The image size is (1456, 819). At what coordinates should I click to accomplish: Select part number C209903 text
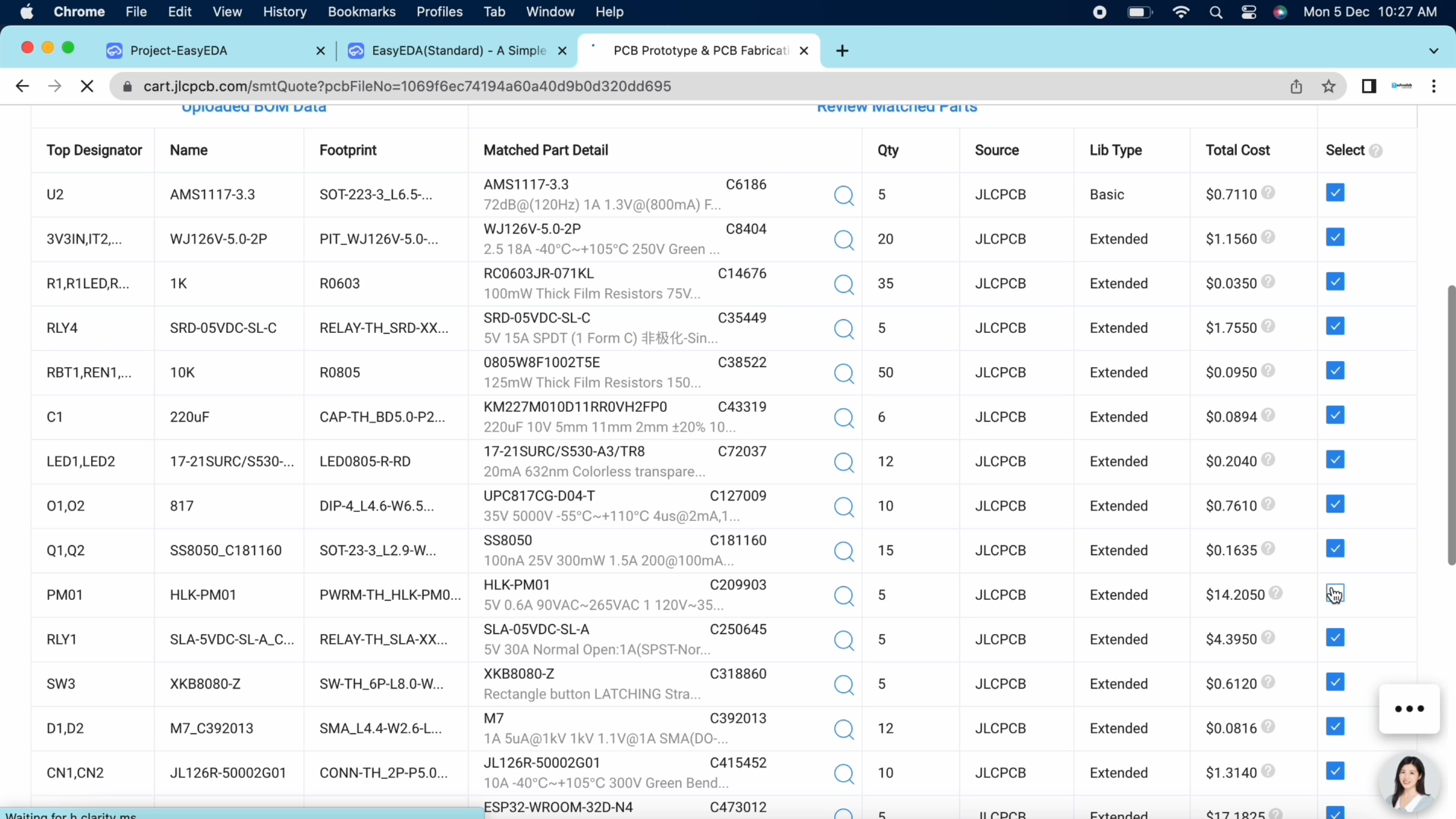click(738, 585)
